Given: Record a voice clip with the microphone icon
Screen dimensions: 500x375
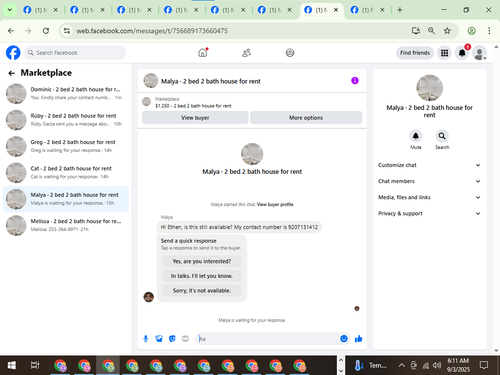Looking at the screenshot, I should point(146,339).
